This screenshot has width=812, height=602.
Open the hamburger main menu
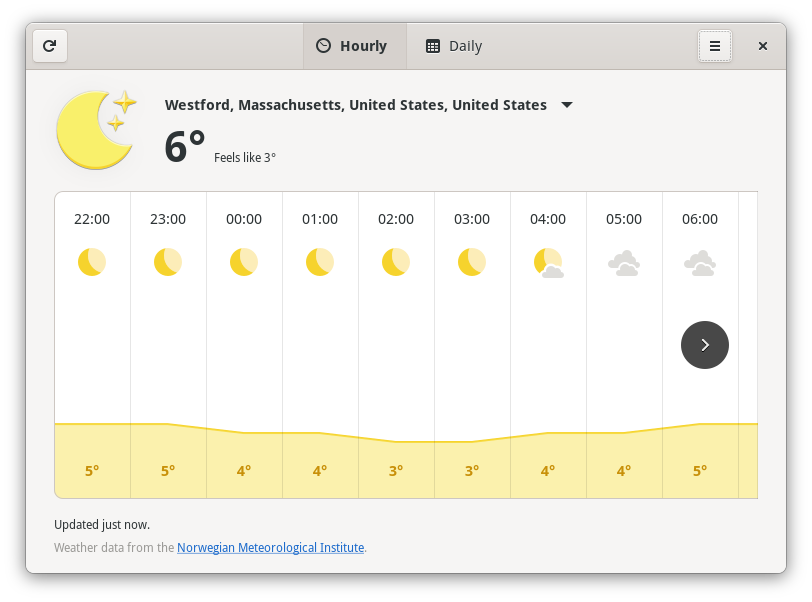[715, 46]
